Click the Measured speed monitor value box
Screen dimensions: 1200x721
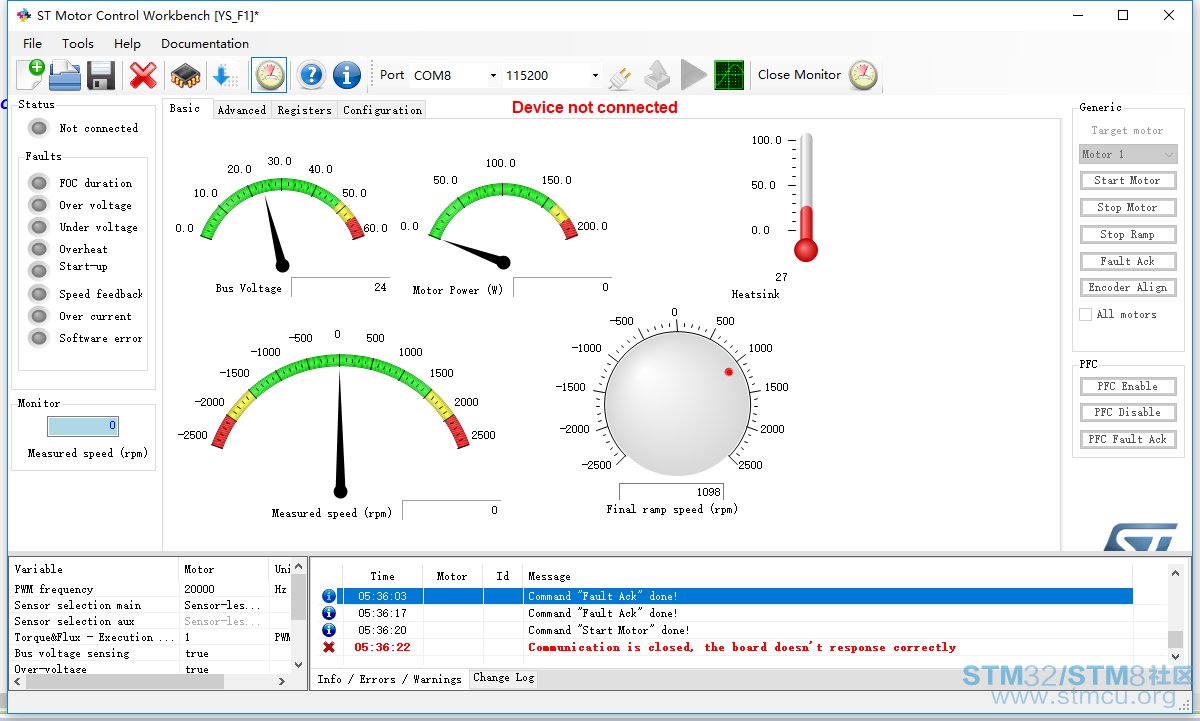point(83,426)
